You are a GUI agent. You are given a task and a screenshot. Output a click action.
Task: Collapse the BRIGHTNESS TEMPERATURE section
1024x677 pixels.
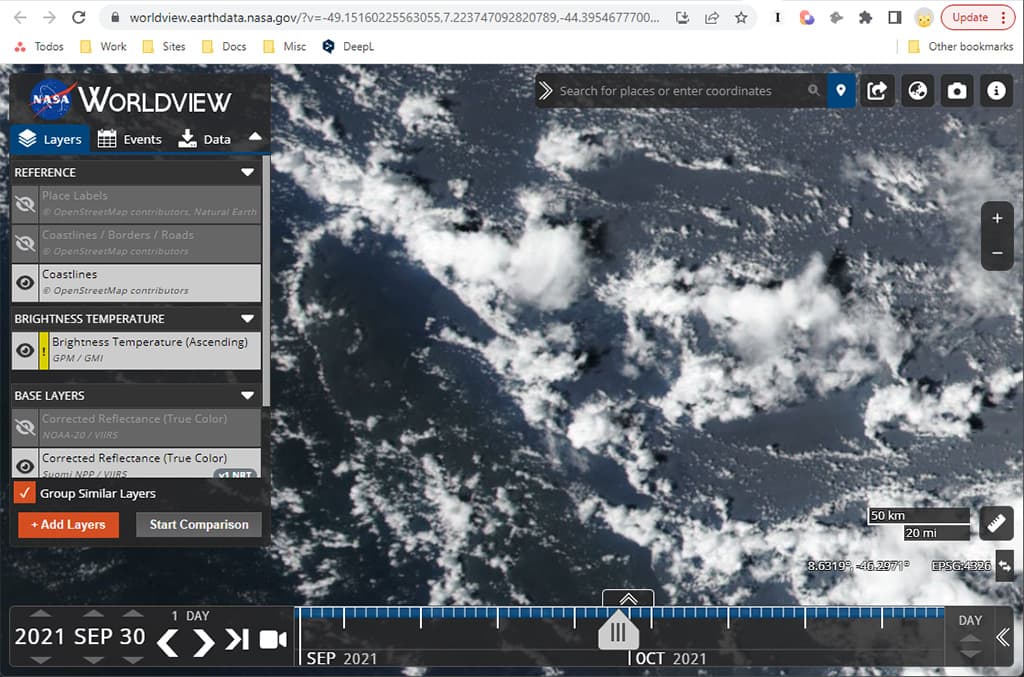click(250, 318)
